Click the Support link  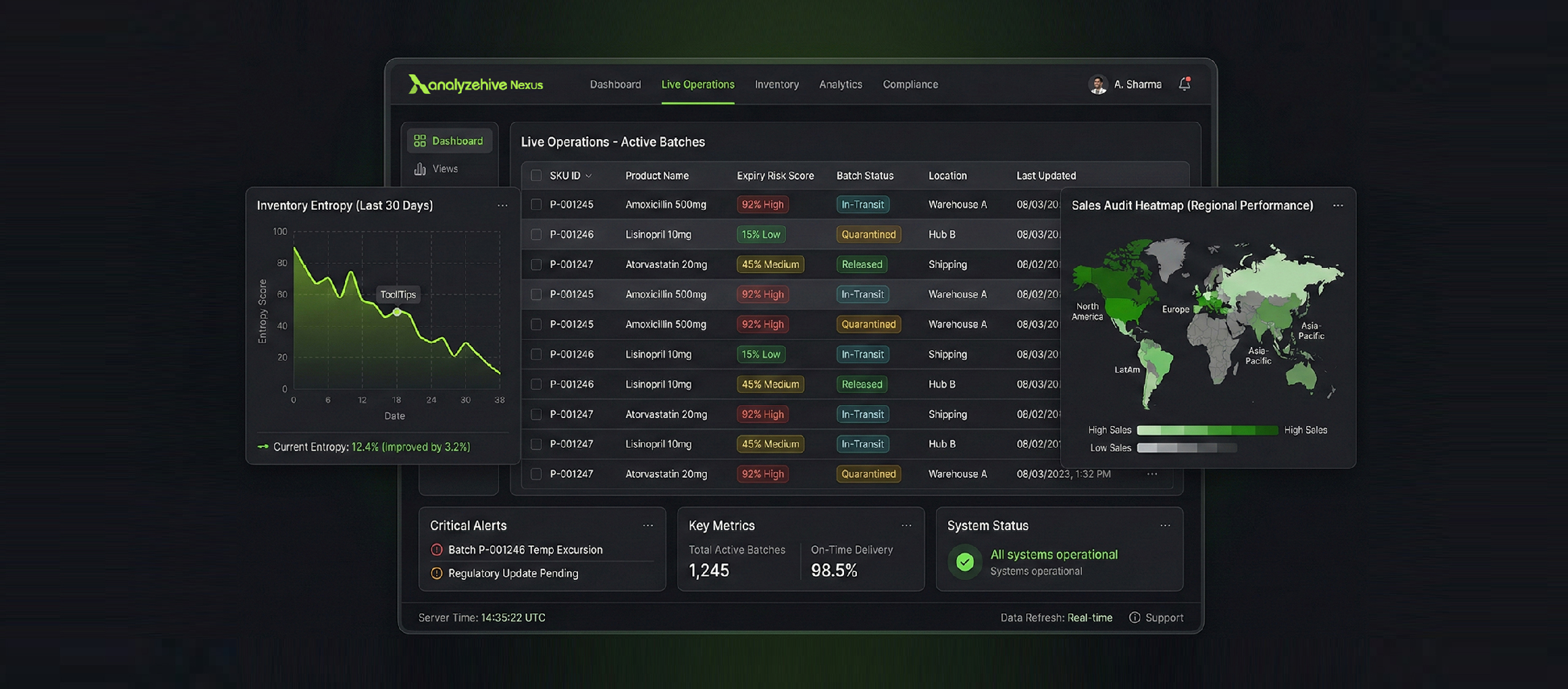(1164, 617)
